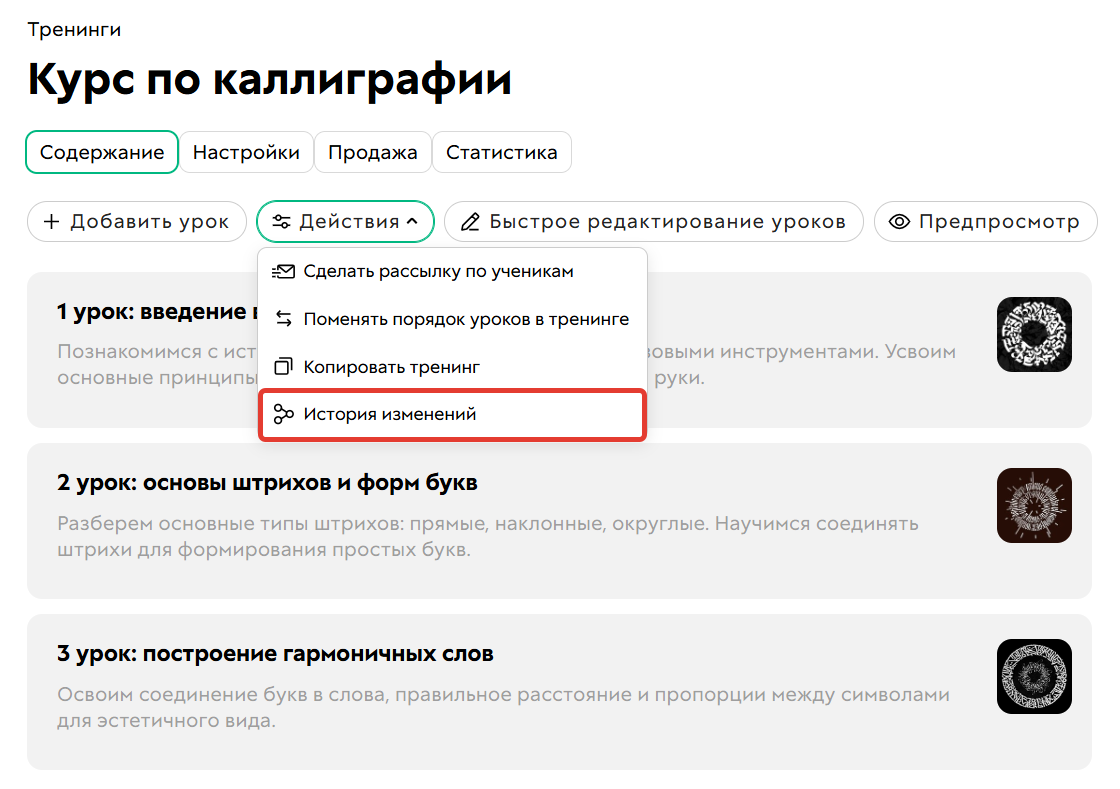Open the Тренинги breadcrumb link
1120x789 pixels.
(x=74, y=29)
